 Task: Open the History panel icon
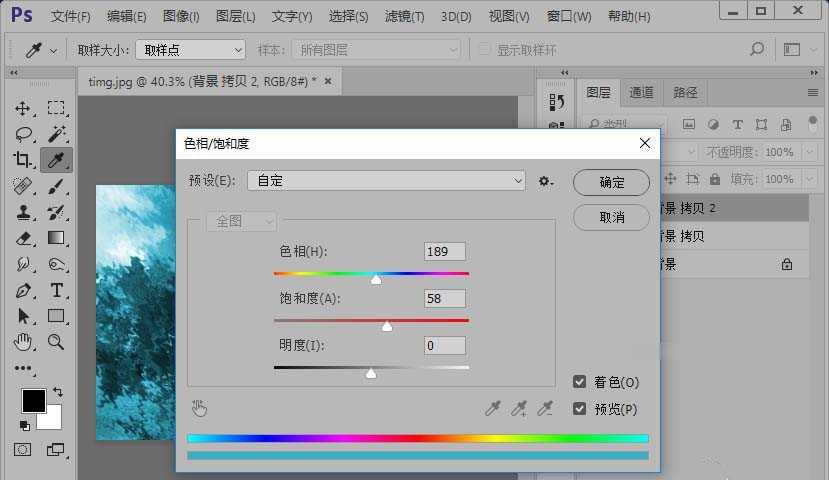pyautogui.click(x=556, y=101)
